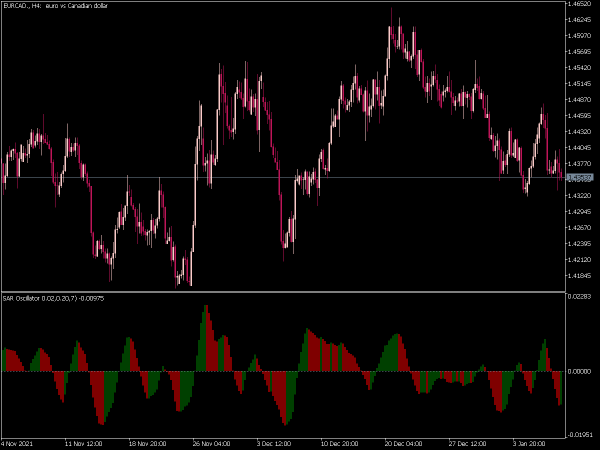
Task: Click the 1.45970 price axis label
Action: tap(580, 36)
